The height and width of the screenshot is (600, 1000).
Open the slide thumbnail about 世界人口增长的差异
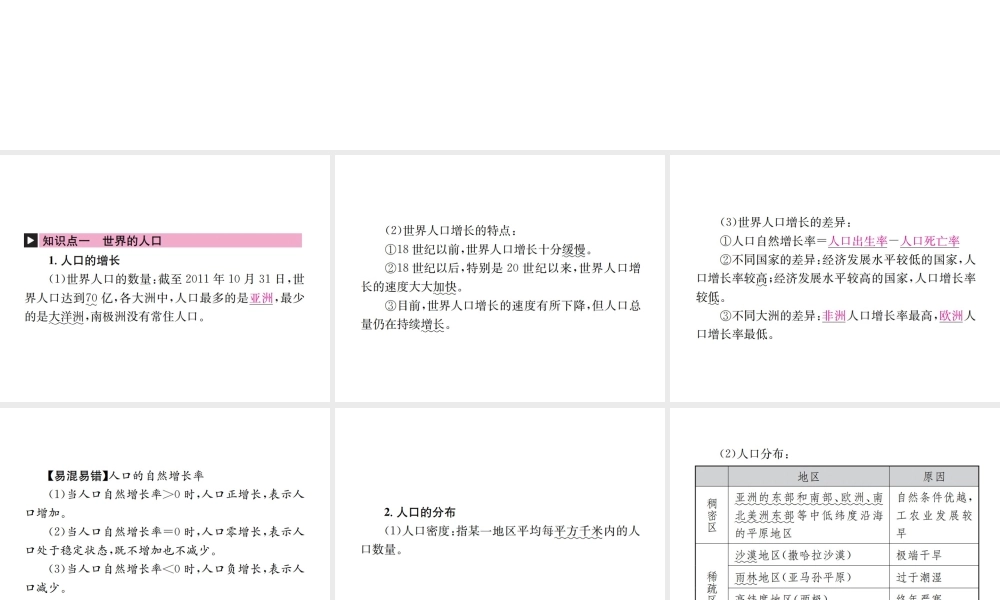click(835, 278)
